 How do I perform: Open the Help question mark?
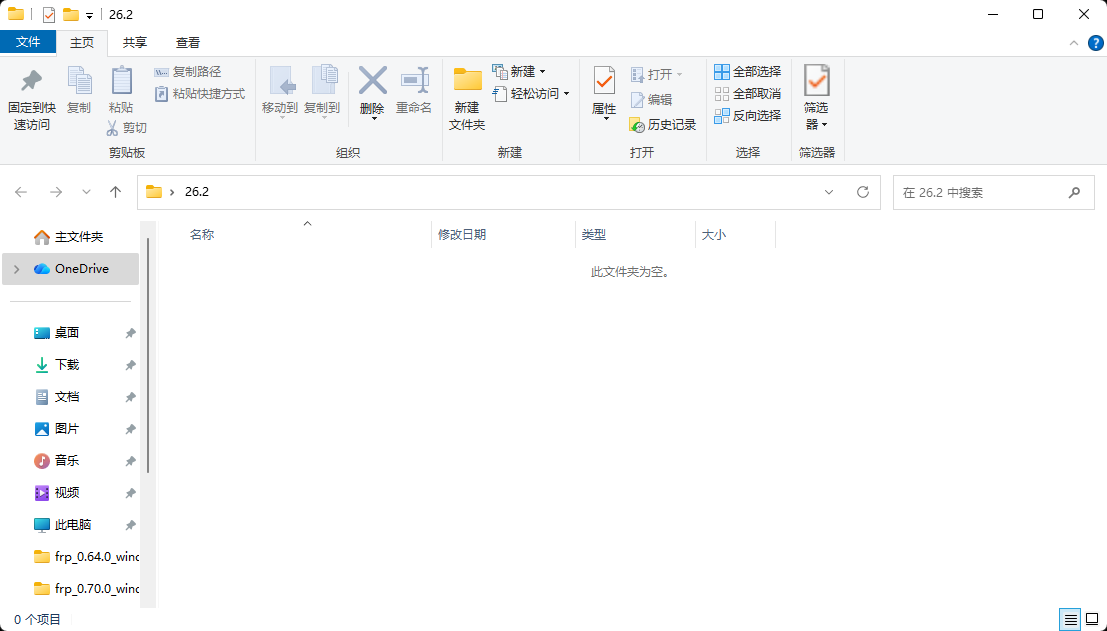pos(1095,43)
